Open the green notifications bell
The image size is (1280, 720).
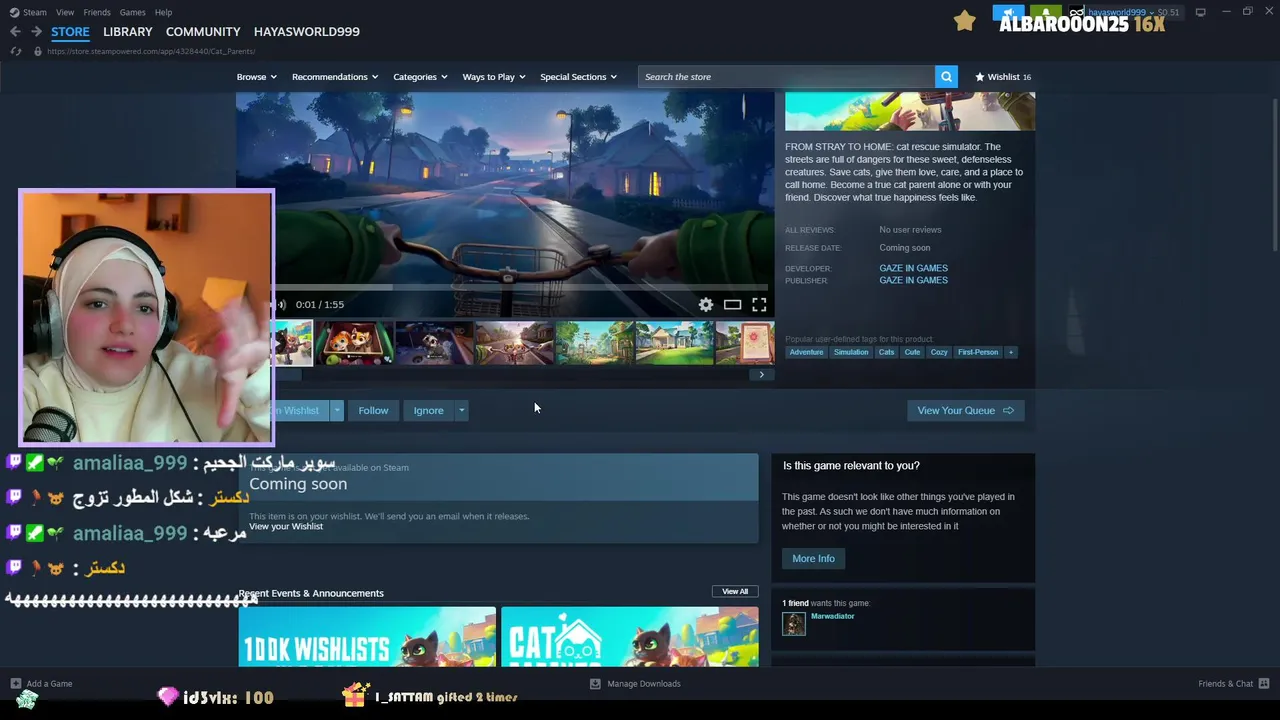pos(1045,13)
